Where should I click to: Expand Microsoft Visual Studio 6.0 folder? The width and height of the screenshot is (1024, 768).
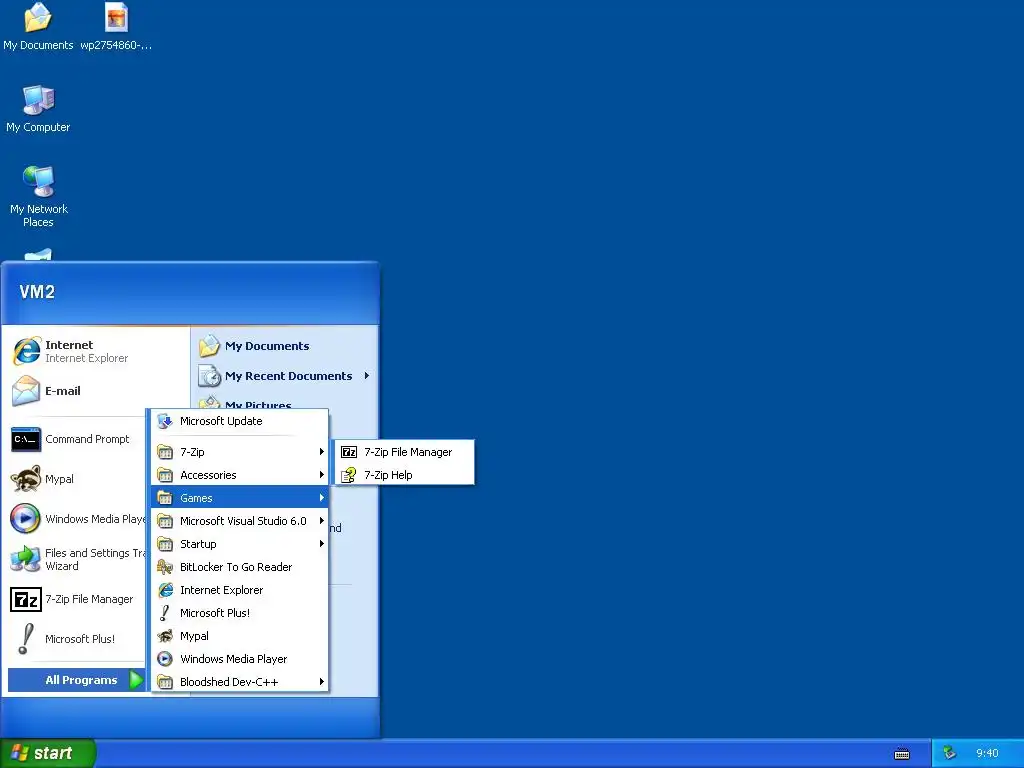coord(239,520)
